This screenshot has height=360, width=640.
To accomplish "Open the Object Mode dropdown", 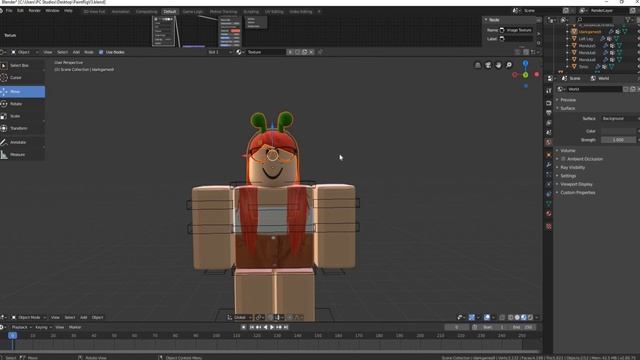I will click(28, 317).
